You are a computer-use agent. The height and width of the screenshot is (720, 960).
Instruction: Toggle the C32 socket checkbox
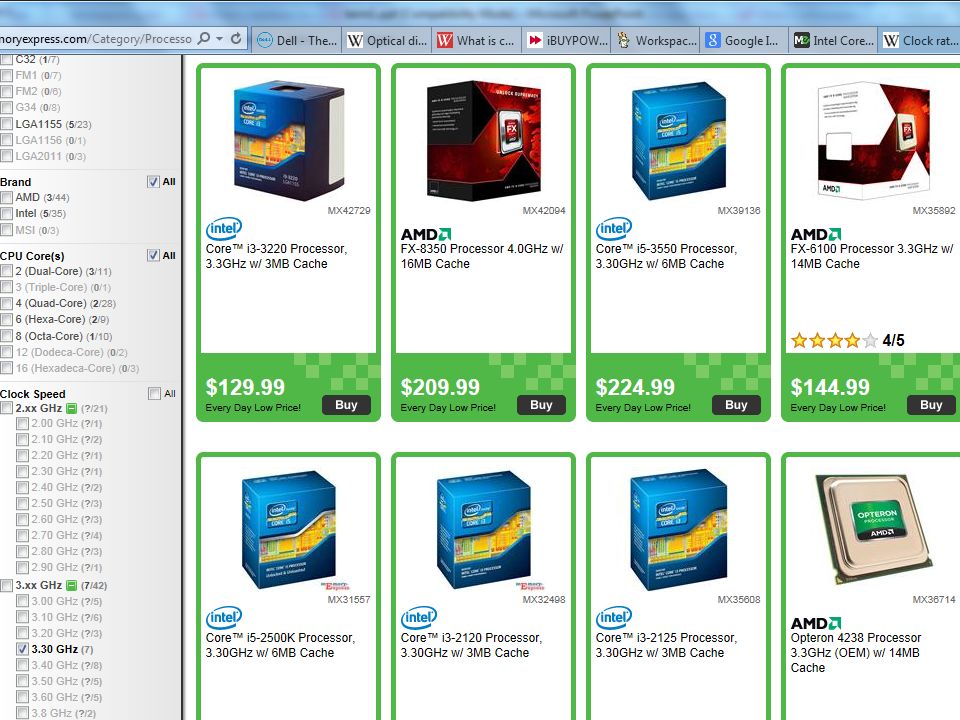coord(7,59)
